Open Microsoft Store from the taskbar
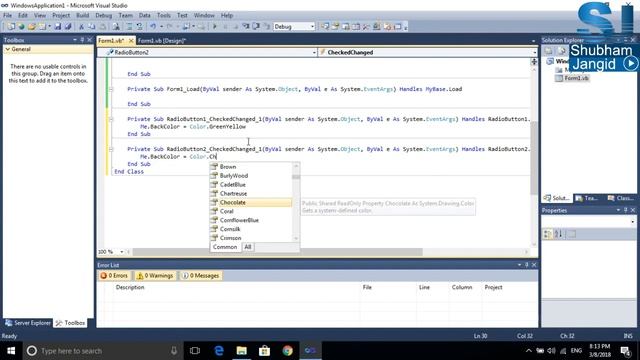 pos(264,351)
